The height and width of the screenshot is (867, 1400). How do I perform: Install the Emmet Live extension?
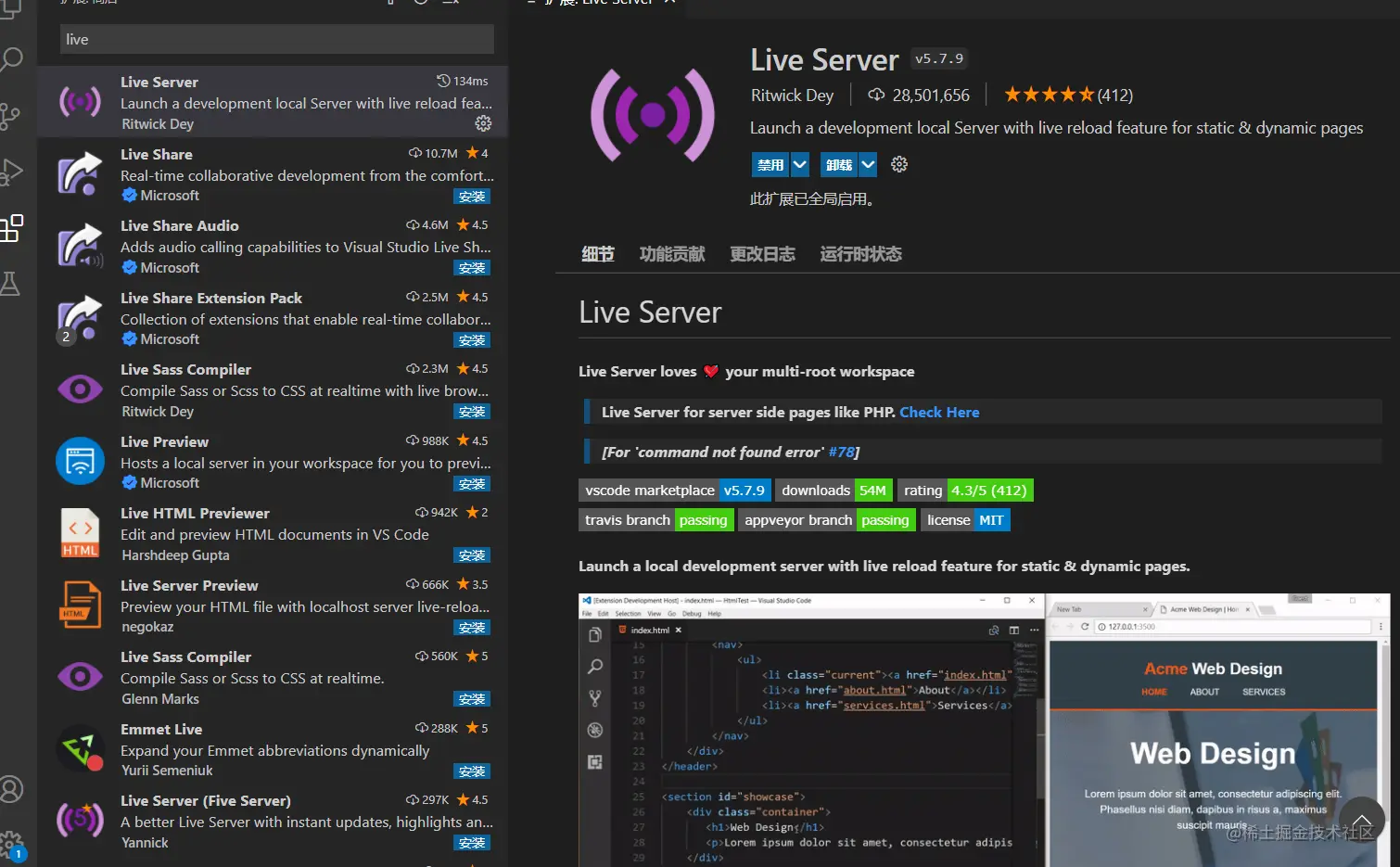pyautogui.click(x=472, y=771)
